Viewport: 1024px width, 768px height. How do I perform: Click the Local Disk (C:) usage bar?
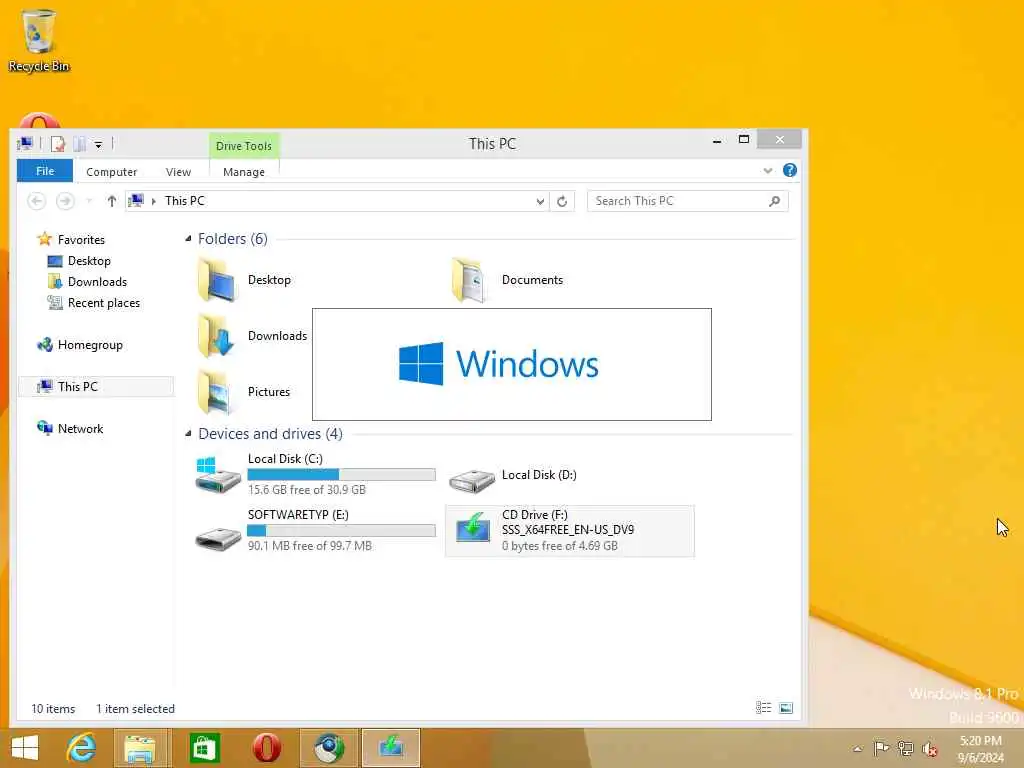pos(342,474)
